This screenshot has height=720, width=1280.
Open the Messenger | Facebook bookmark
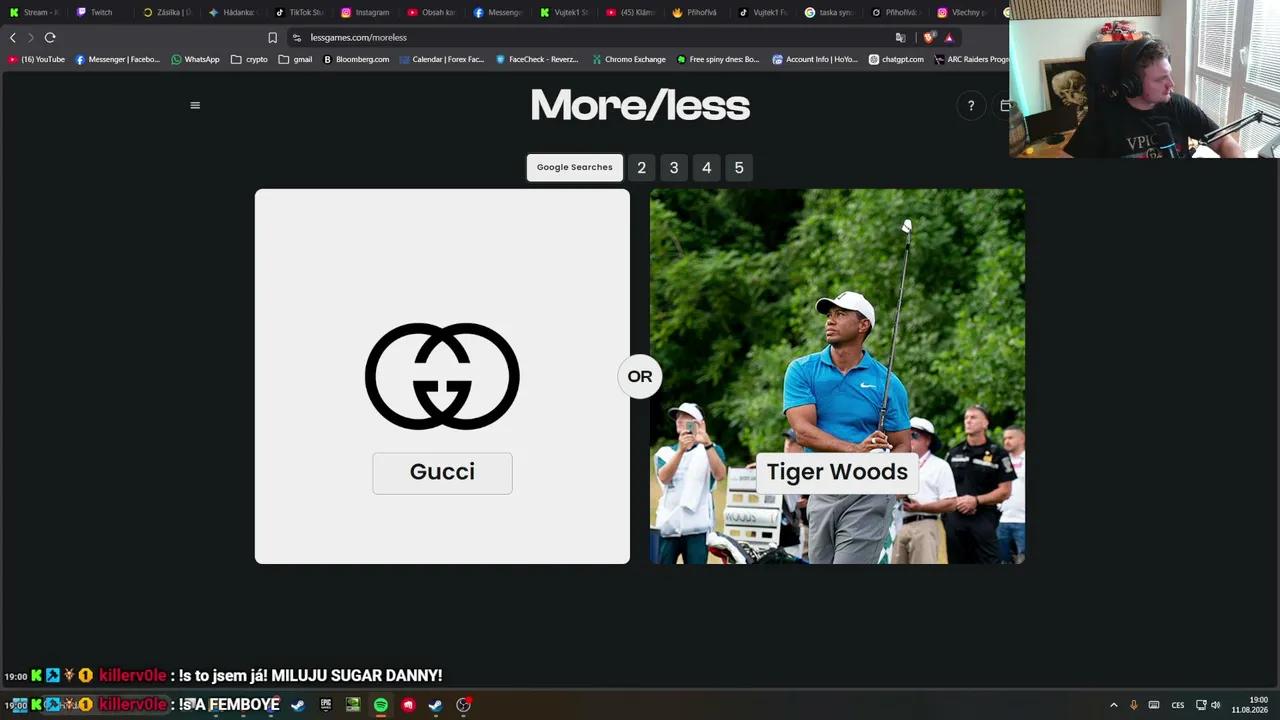118,59
